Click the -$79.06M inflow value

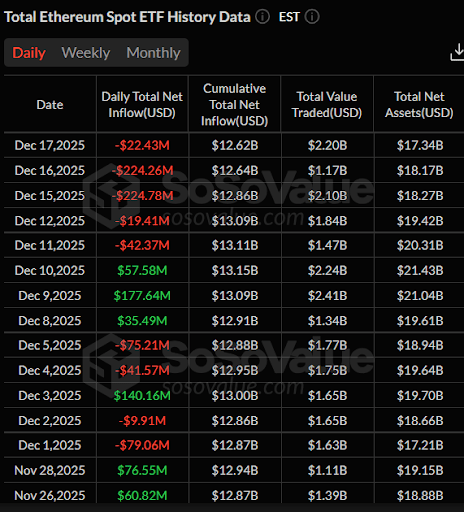(x=142, y=445)
